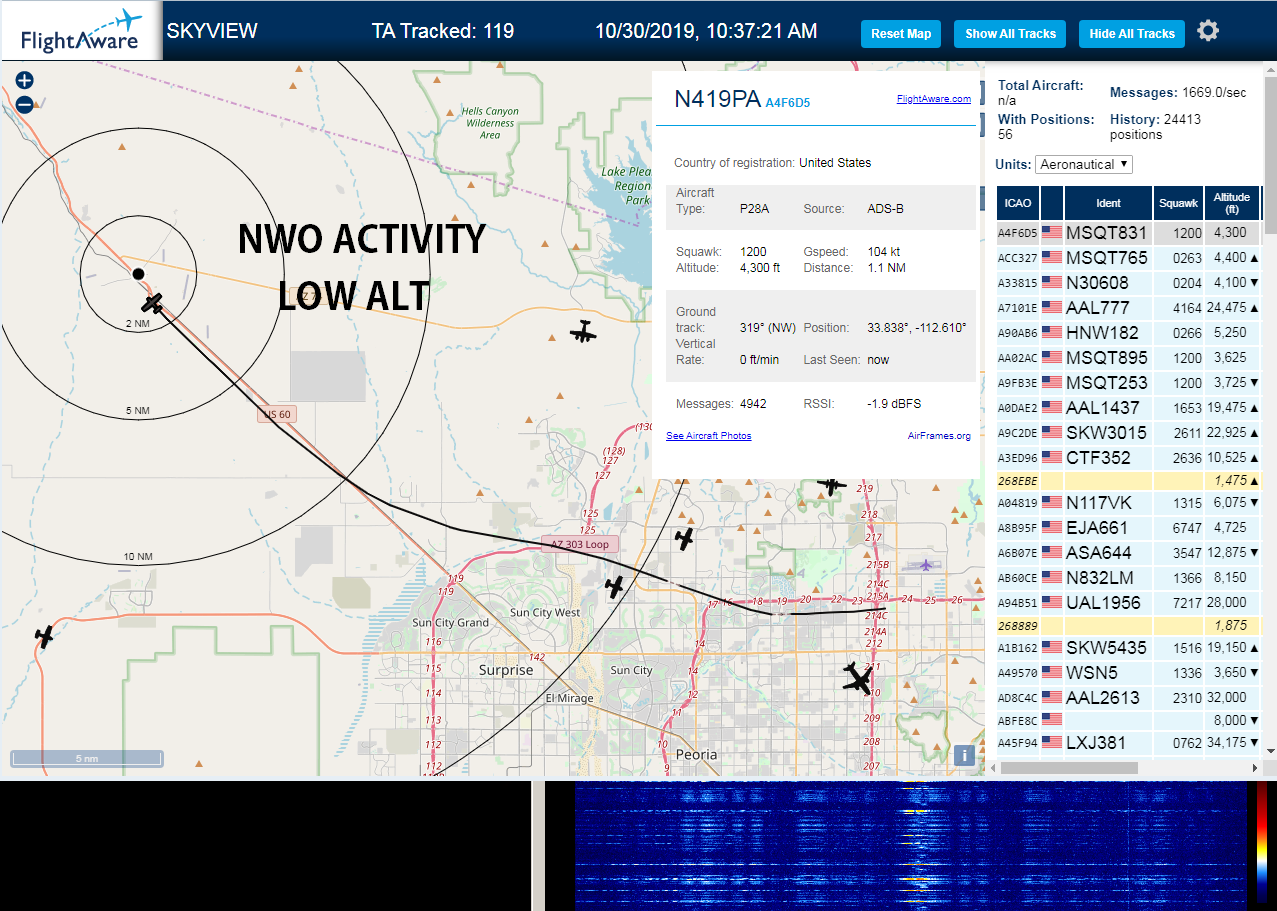
Task: Select the aircraft icon below the info panel
Action: 831,486
